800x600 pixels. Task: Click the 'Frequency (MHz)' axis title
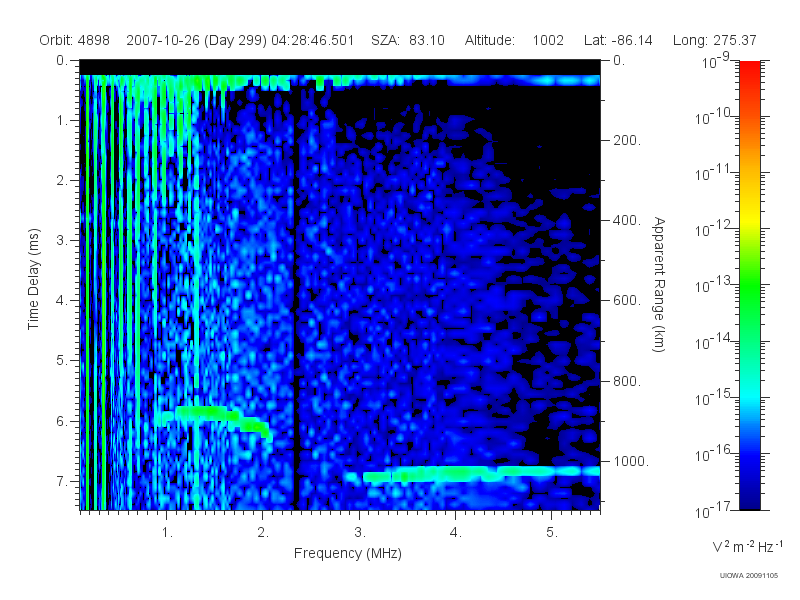347,554
